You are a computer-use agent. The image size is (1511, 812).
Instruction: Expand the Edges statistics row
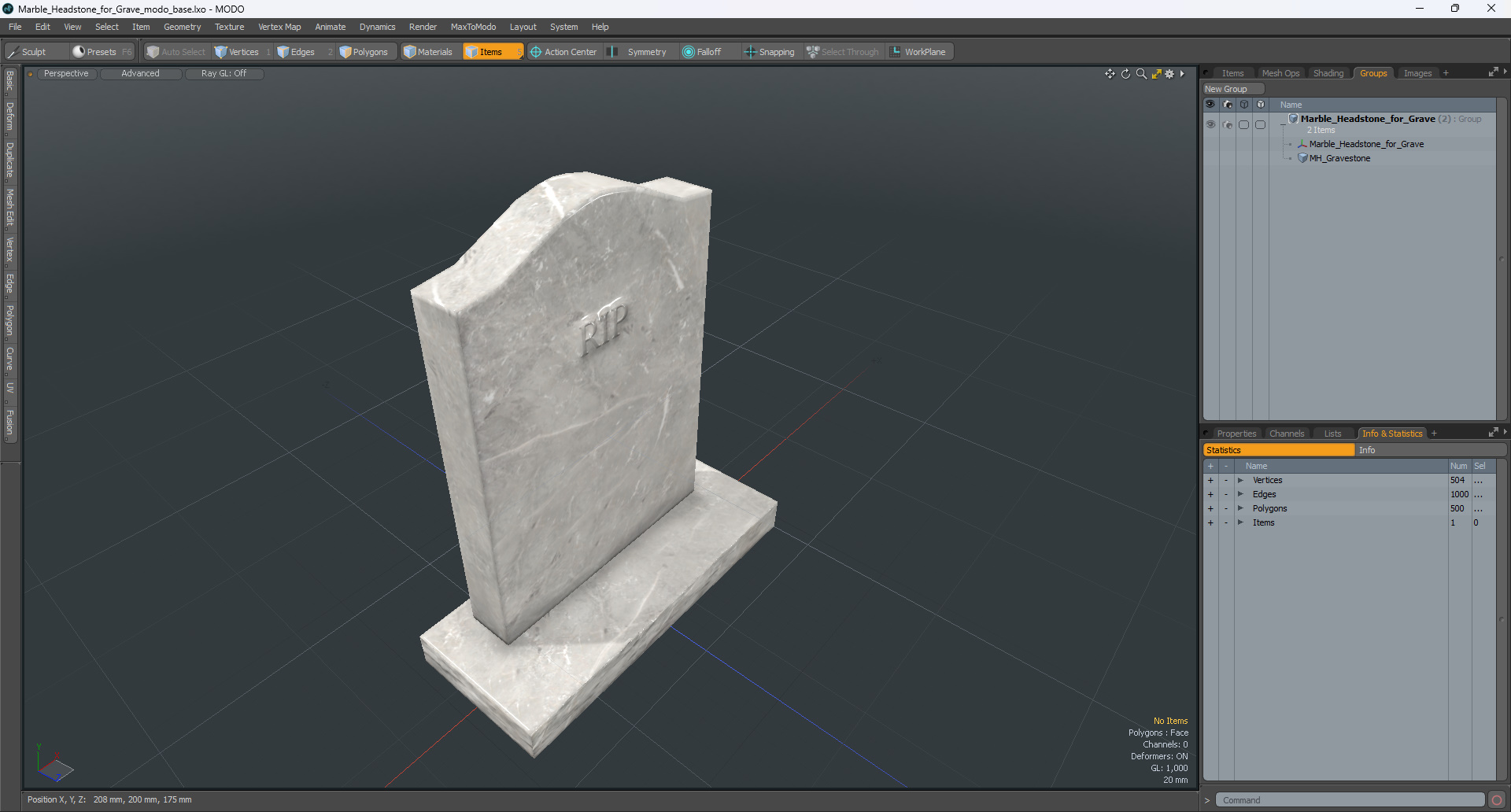1240,495
